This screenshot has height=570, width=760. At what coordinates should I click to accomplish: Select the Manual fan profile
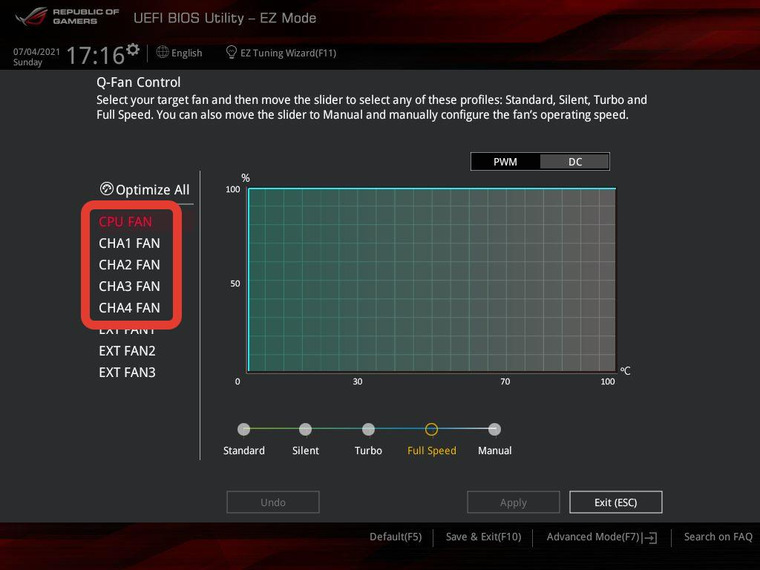pos(494,429)
